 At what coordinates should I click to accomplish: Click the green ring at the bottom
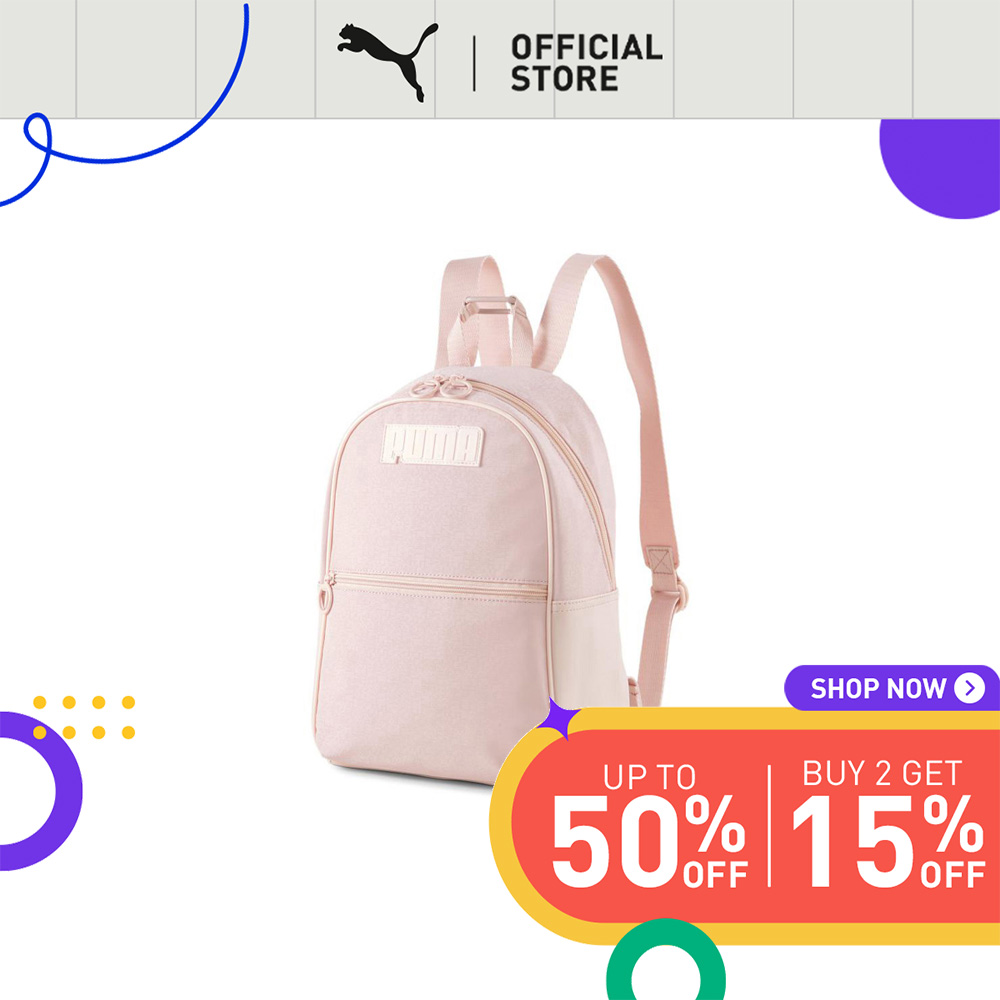(665, 960)
